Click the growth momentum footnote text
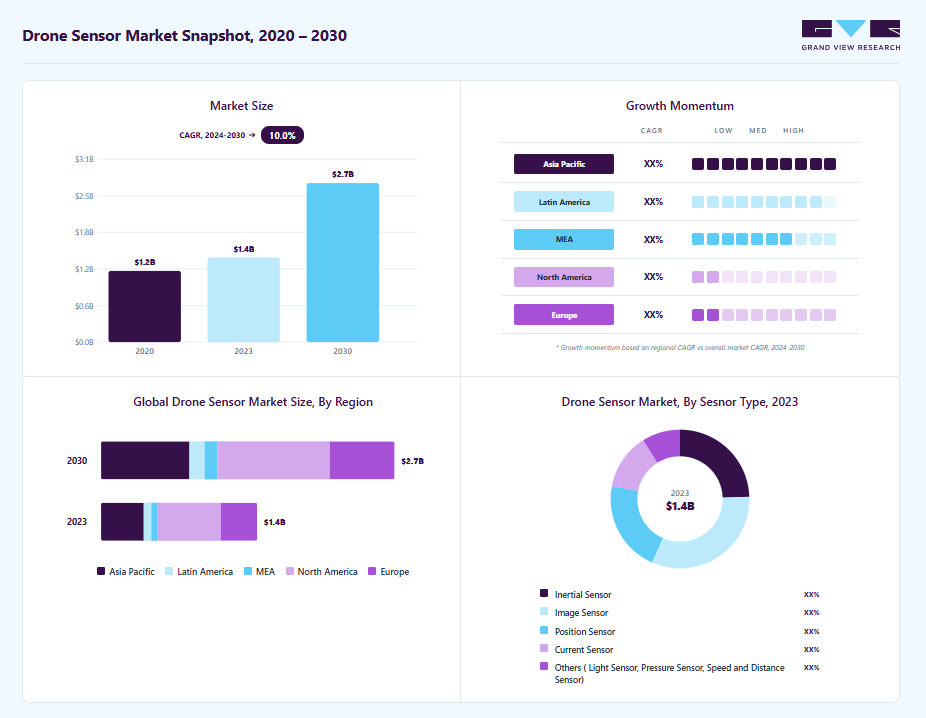Image resolution: width=926 pixels, height=718 pixels. (x=680, y=347)
